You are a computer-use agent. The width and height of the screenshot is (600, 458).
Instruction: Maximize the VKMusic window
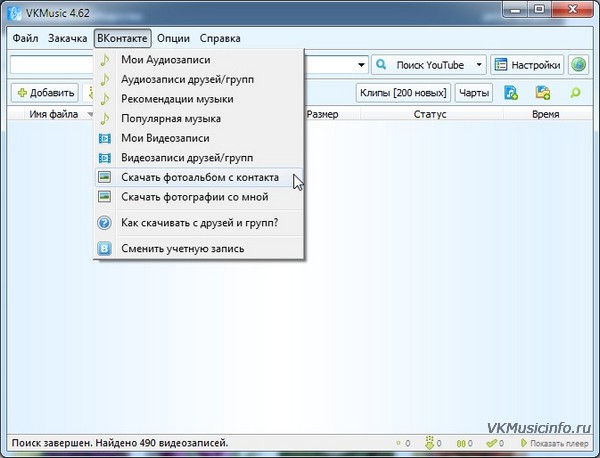[x=540, y=10]
